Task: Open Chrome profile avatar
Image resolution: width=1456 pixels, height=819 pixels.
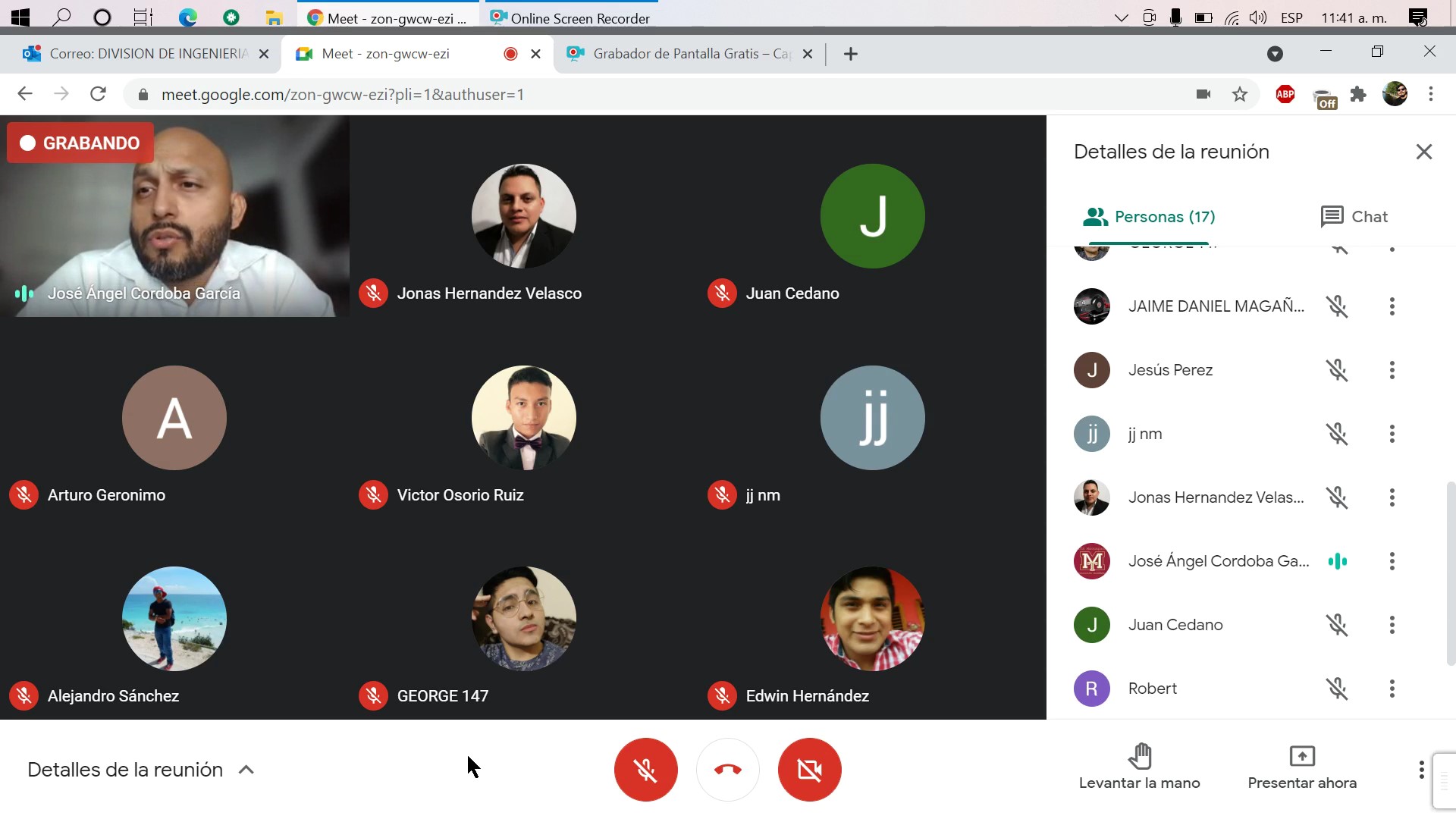Action: click(1395, 94)
